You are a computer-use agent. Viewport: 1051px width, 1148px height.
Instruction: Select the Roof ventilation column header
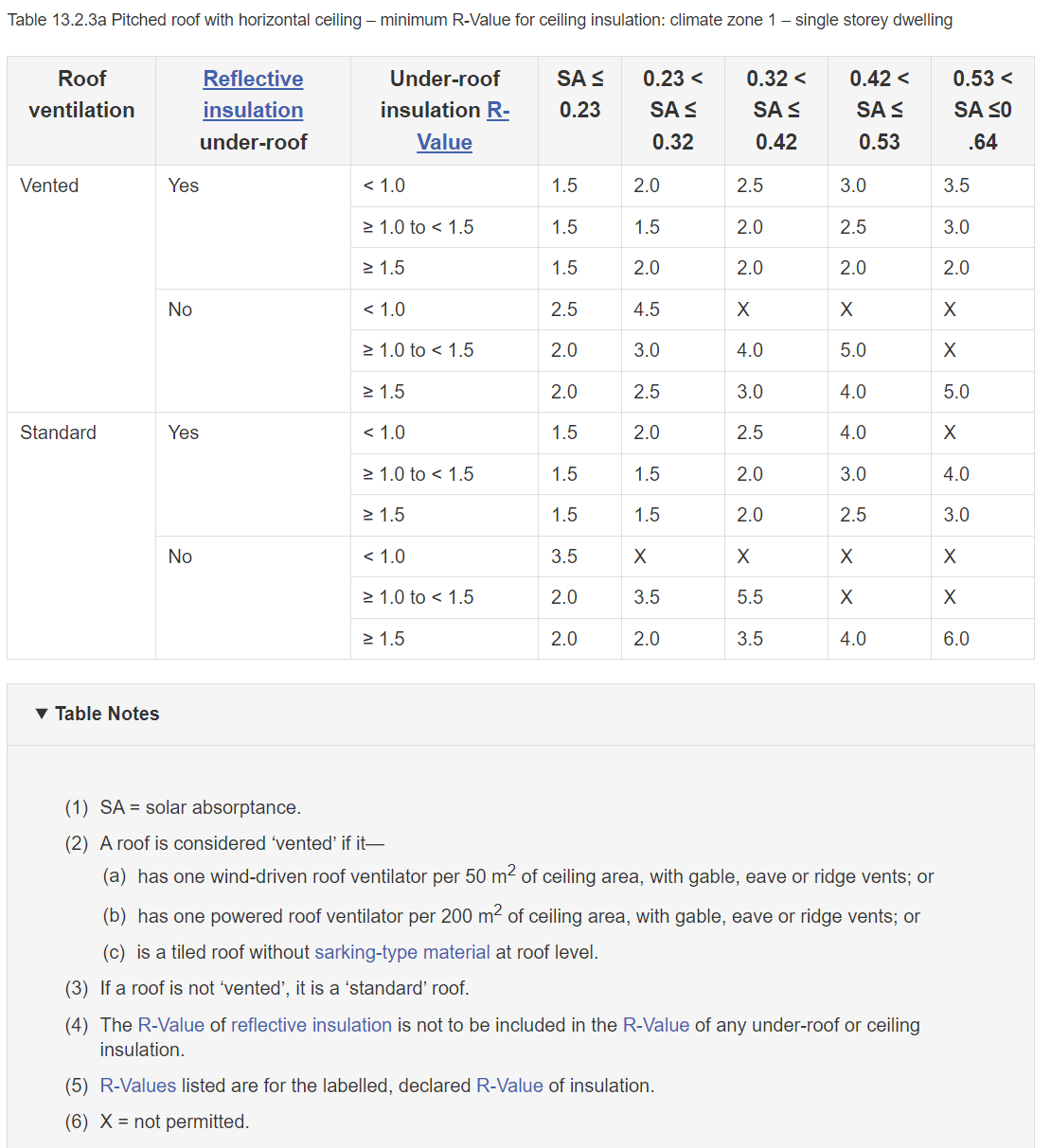click(81, 95)
